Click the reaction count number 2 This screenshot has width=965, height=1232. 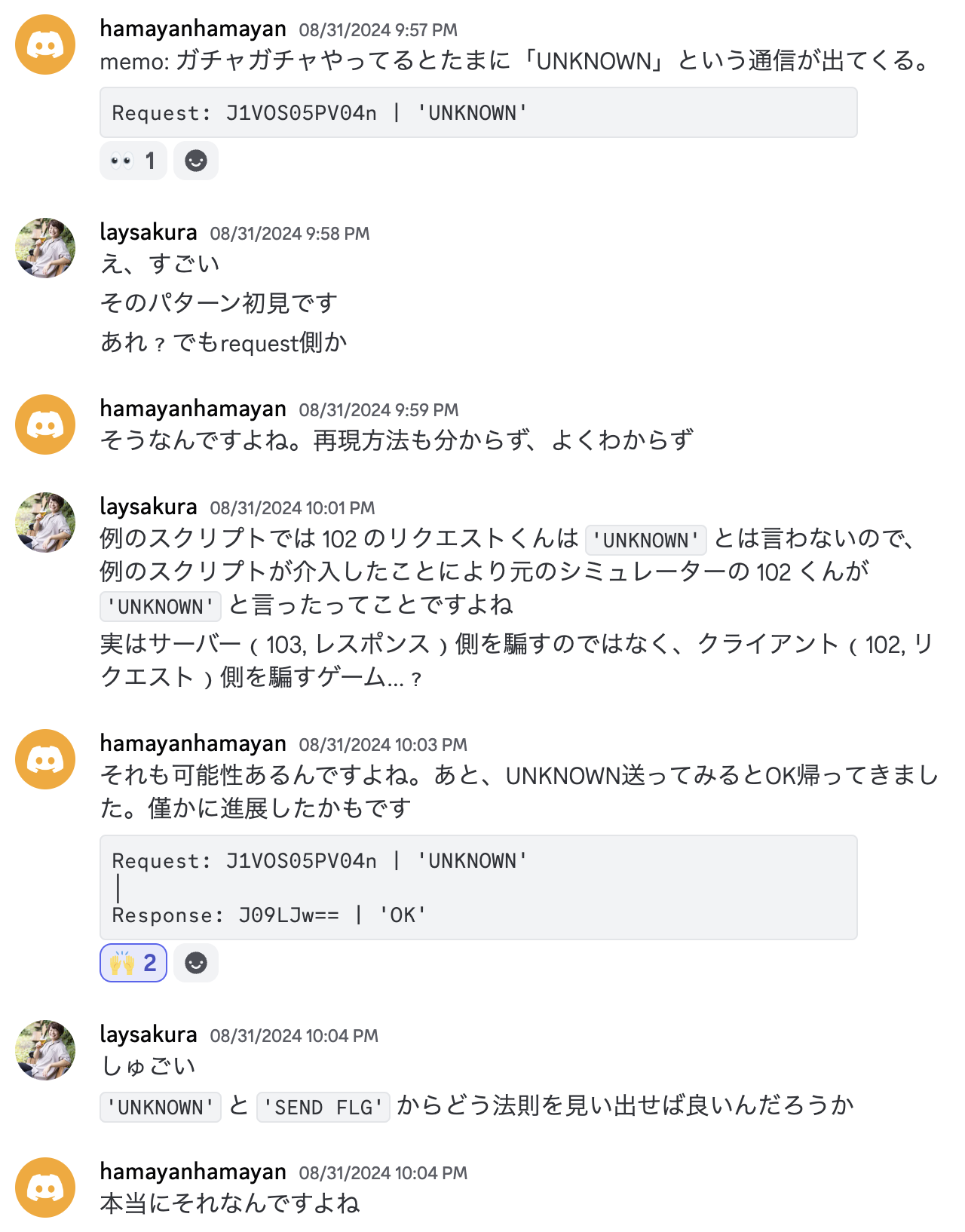[149, 963]
